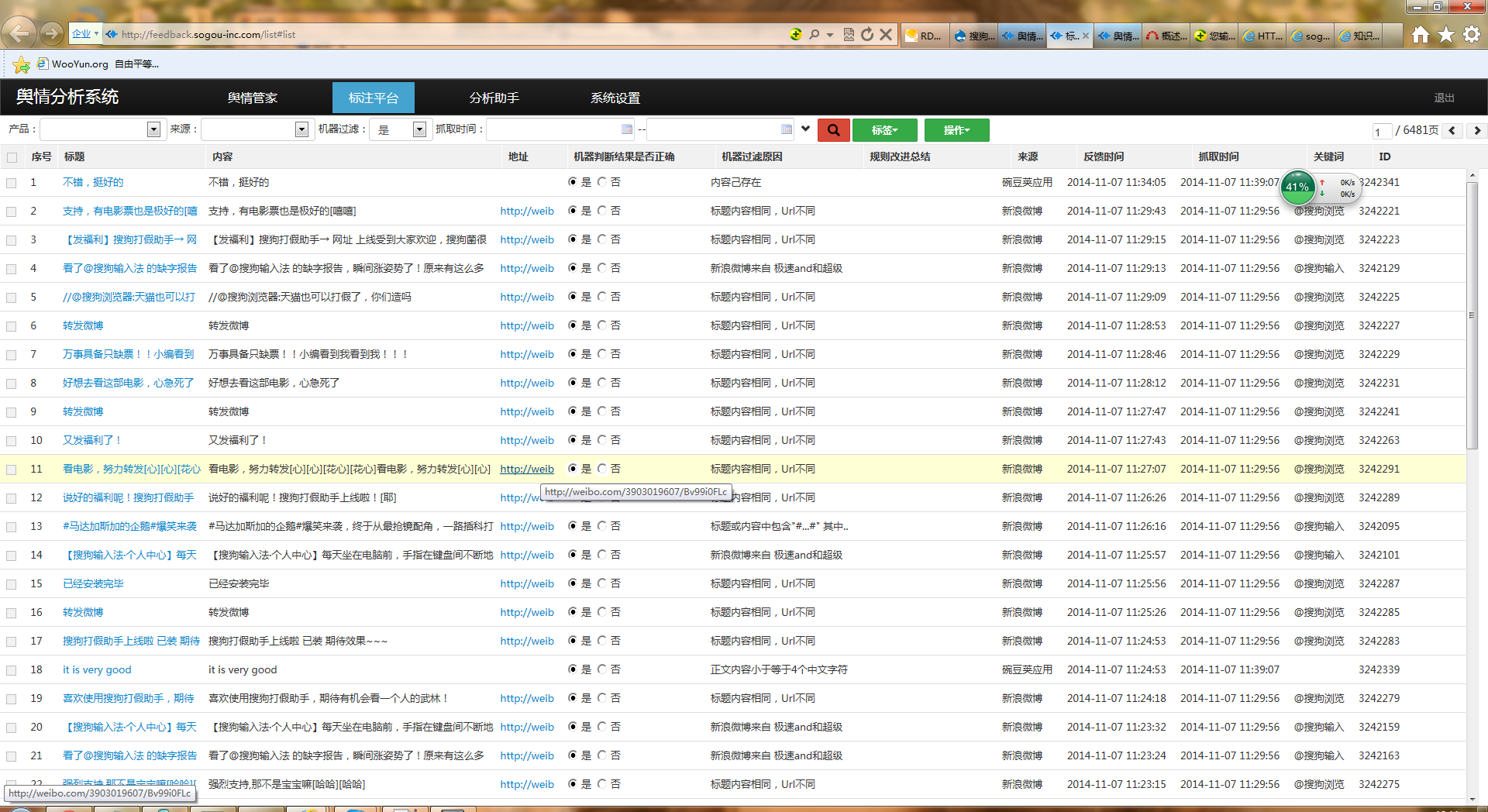Image resolution: width=1488 pixels, height=812 pixels.
Task: Click the browser back arrow button
Action: (x=19, y=33)
